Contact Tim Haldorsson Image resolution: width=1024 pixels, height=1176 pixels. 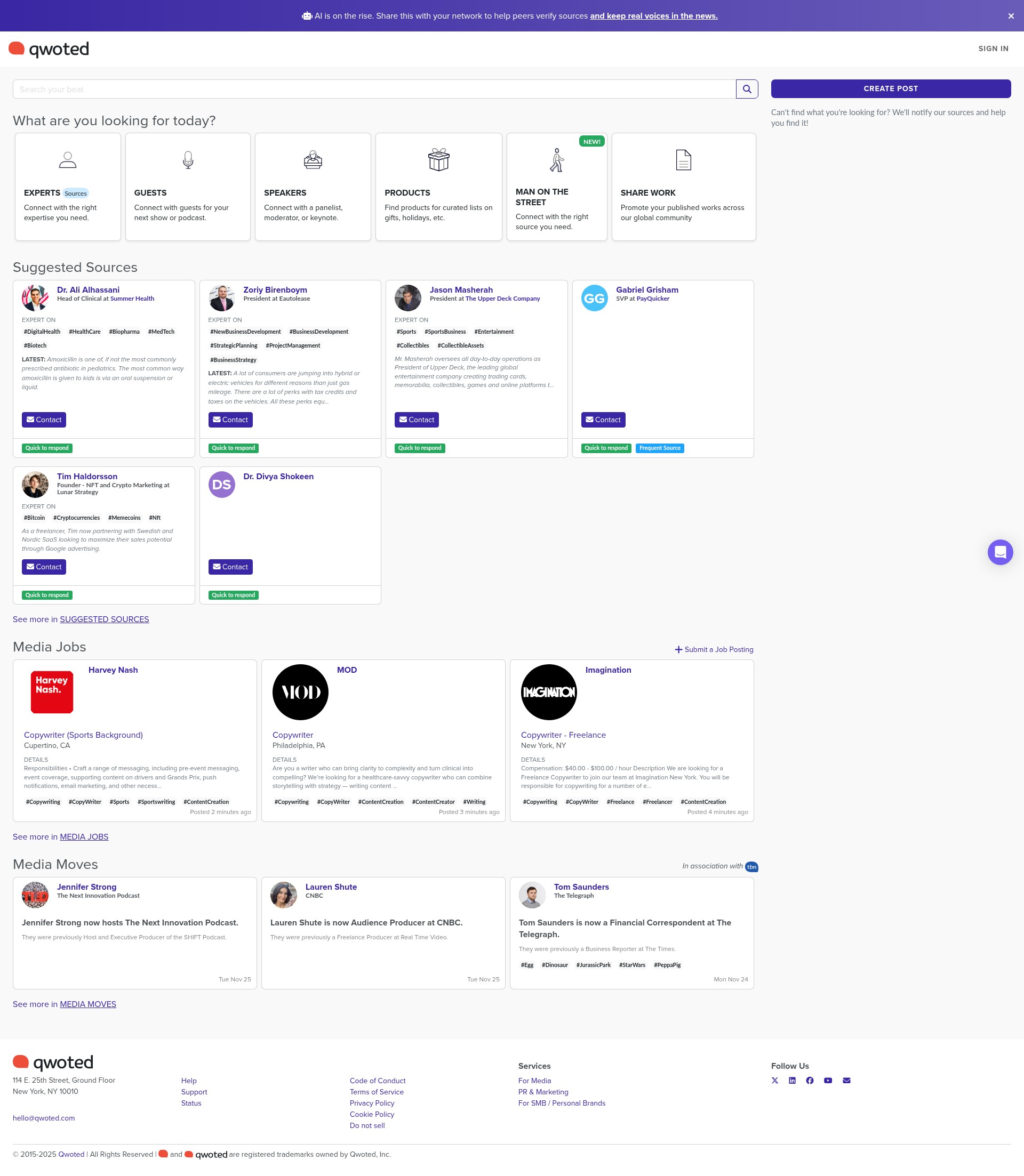point(44,567)
